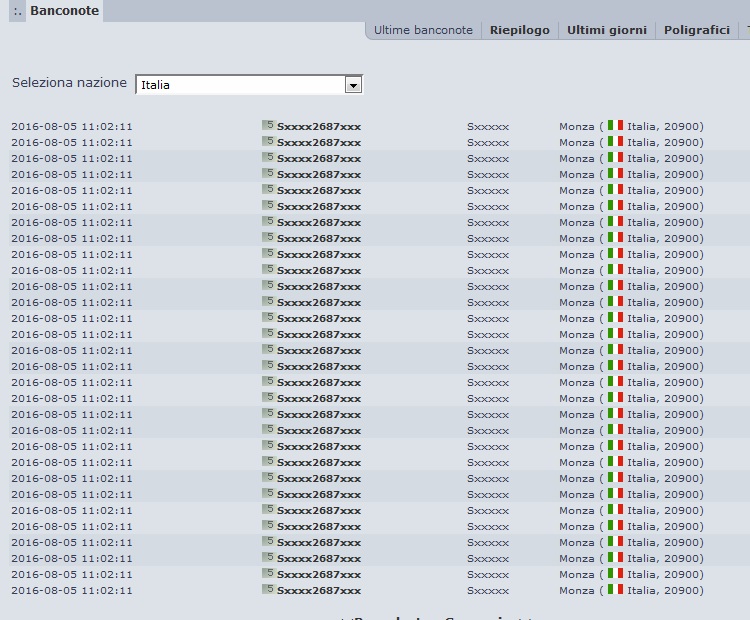Click the Italian flag icon in last row
Viewport: 750px width, 620px height.
616,589
